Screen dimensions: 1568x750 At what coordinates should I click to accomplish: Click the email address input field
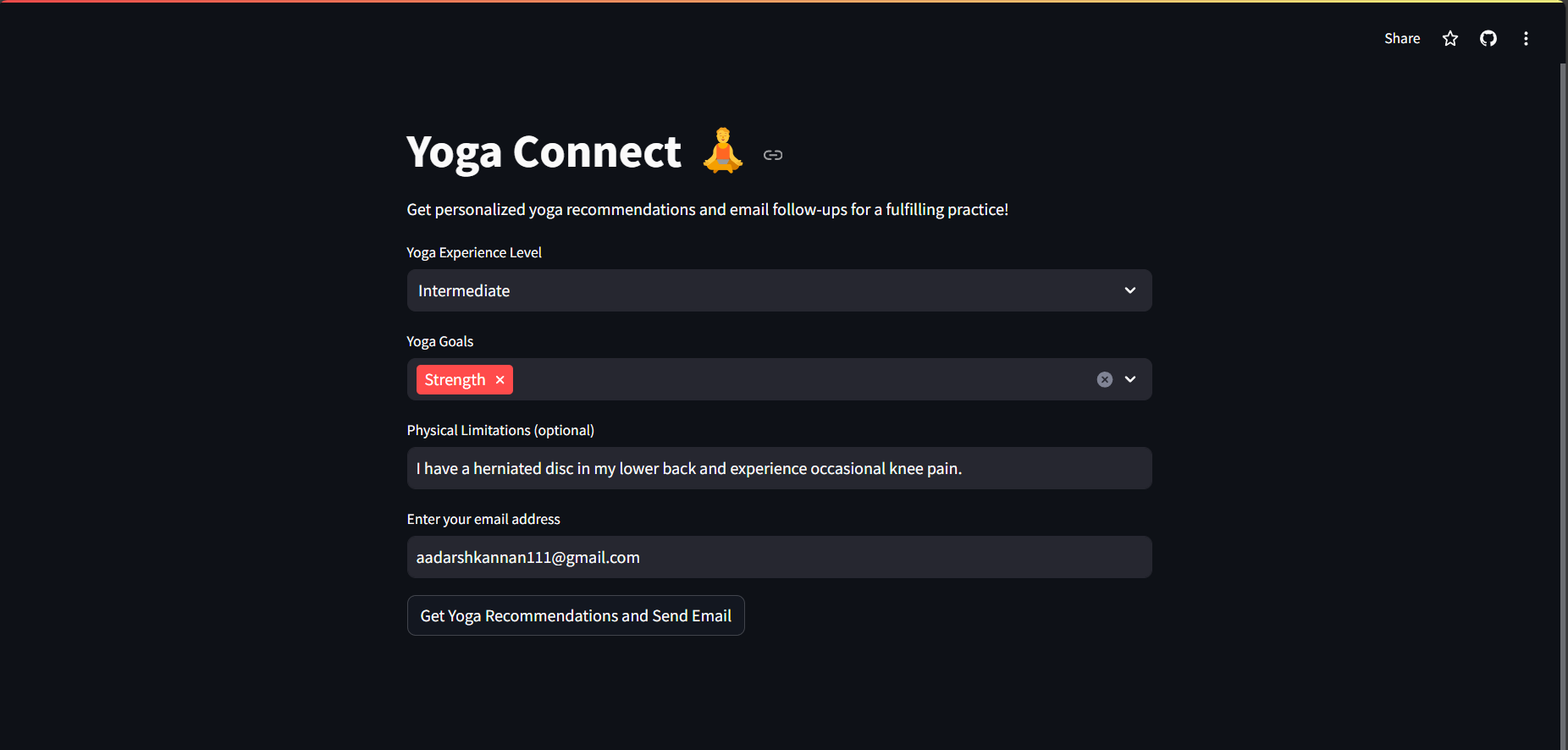tap(778, 557)
